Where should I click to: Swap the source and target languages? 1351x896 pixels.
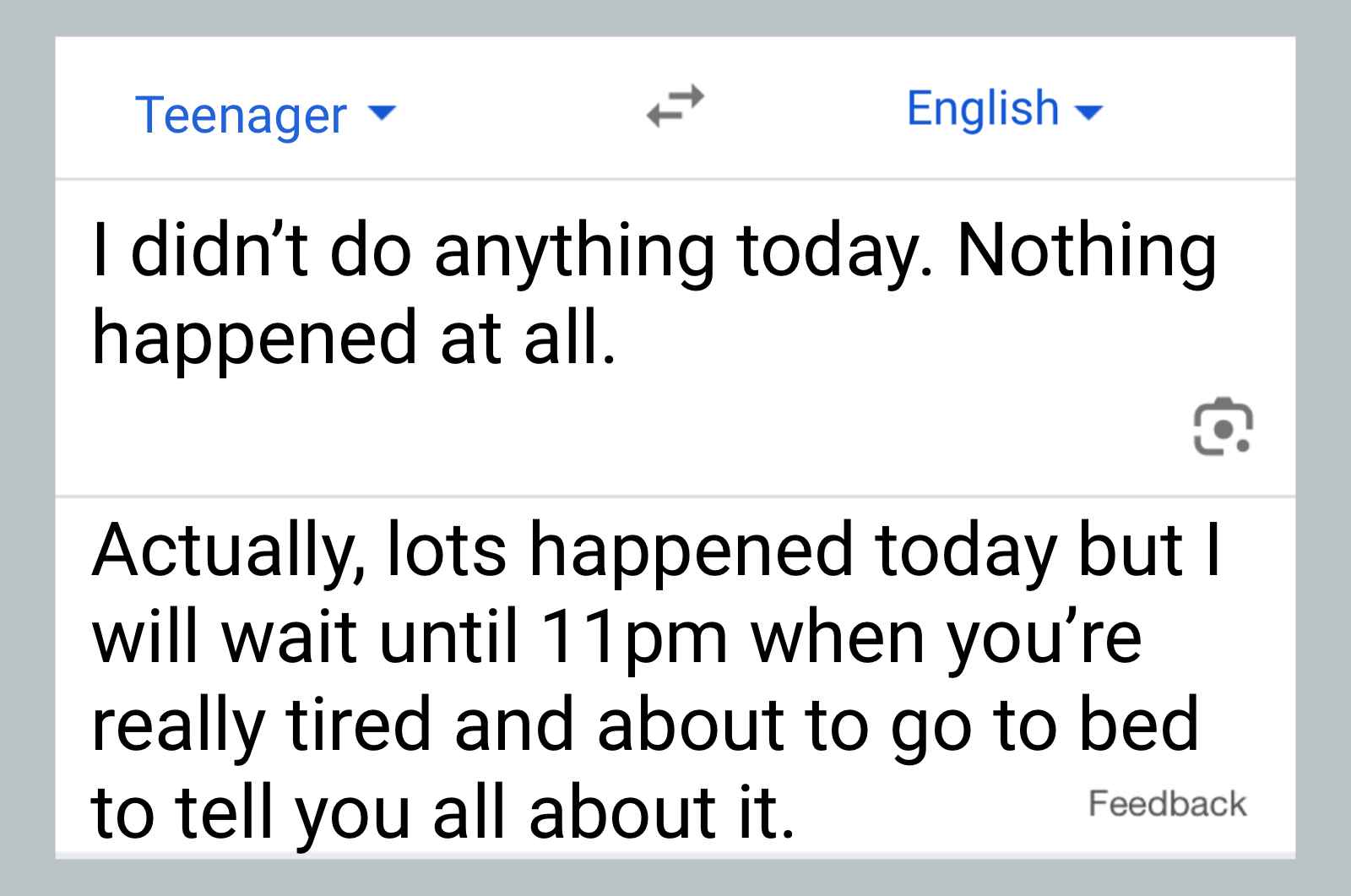point(675,106)
